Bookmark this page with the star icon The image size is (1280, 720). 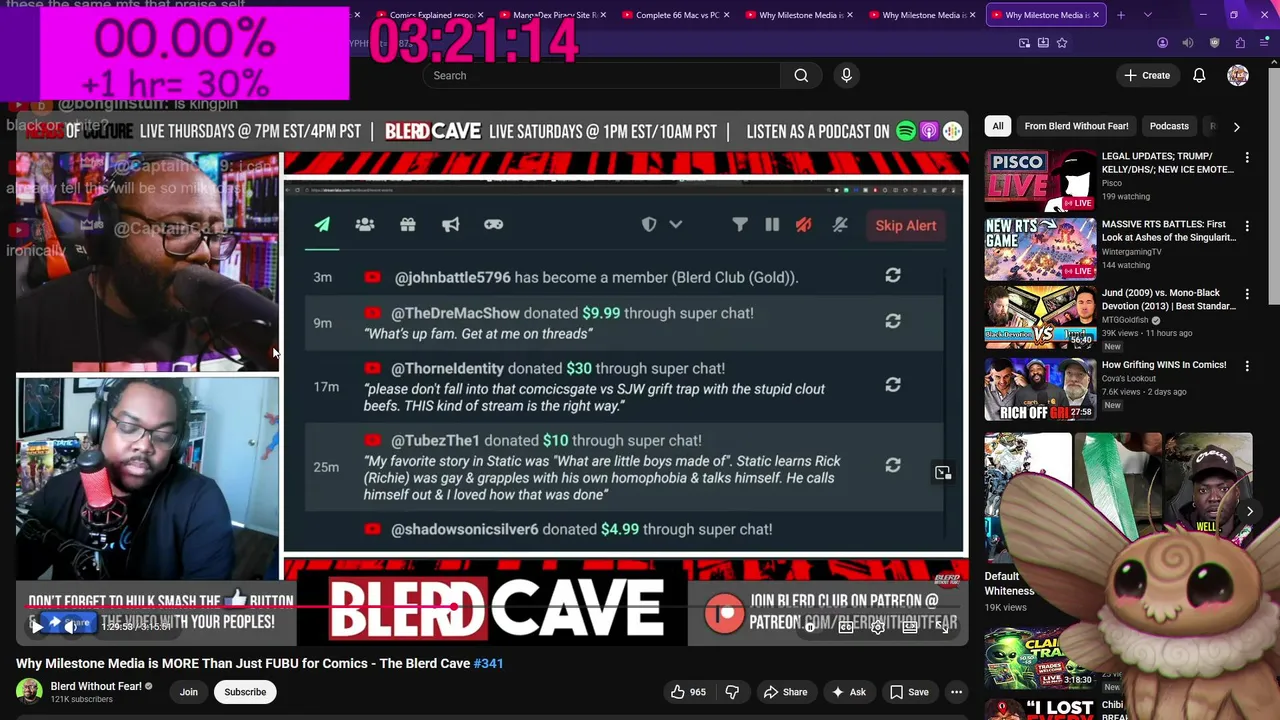point(1062,43)
